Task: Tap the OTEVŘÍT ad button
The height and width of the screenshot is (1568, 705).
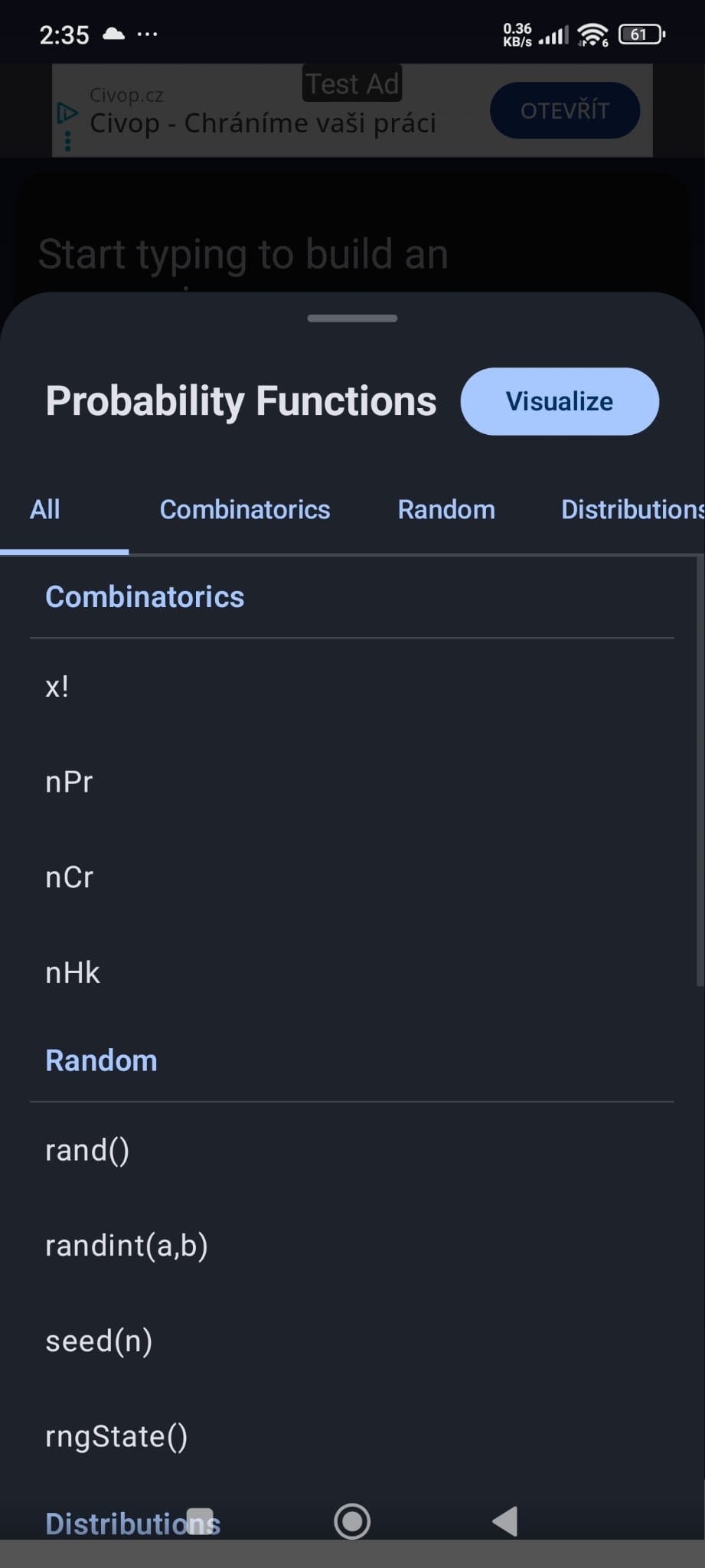Action: 564,111
